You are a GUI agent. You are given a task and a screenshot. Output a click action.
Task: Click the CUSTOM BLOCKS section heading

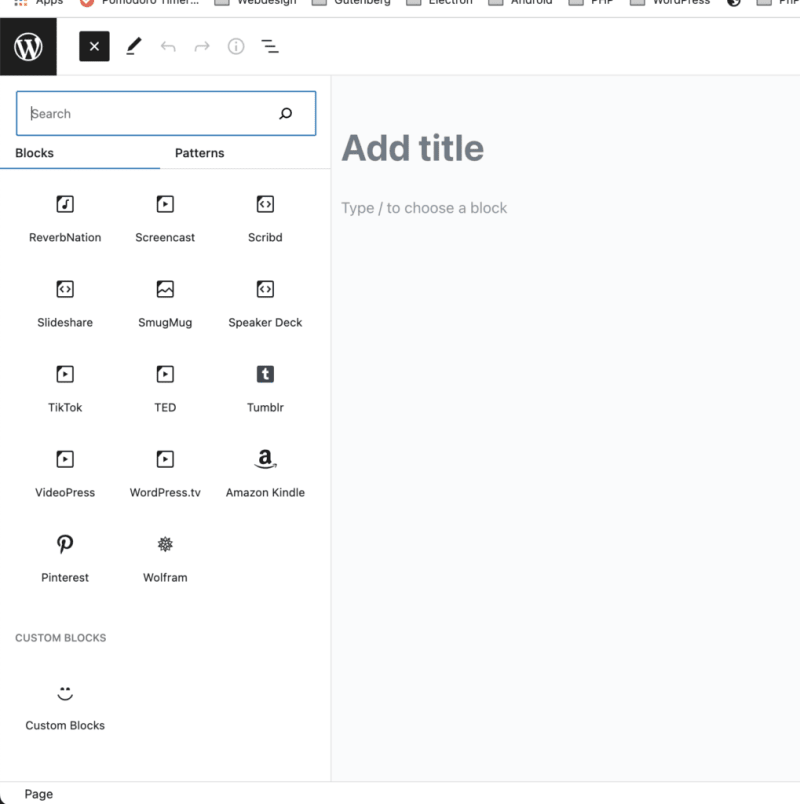[61, 638]
